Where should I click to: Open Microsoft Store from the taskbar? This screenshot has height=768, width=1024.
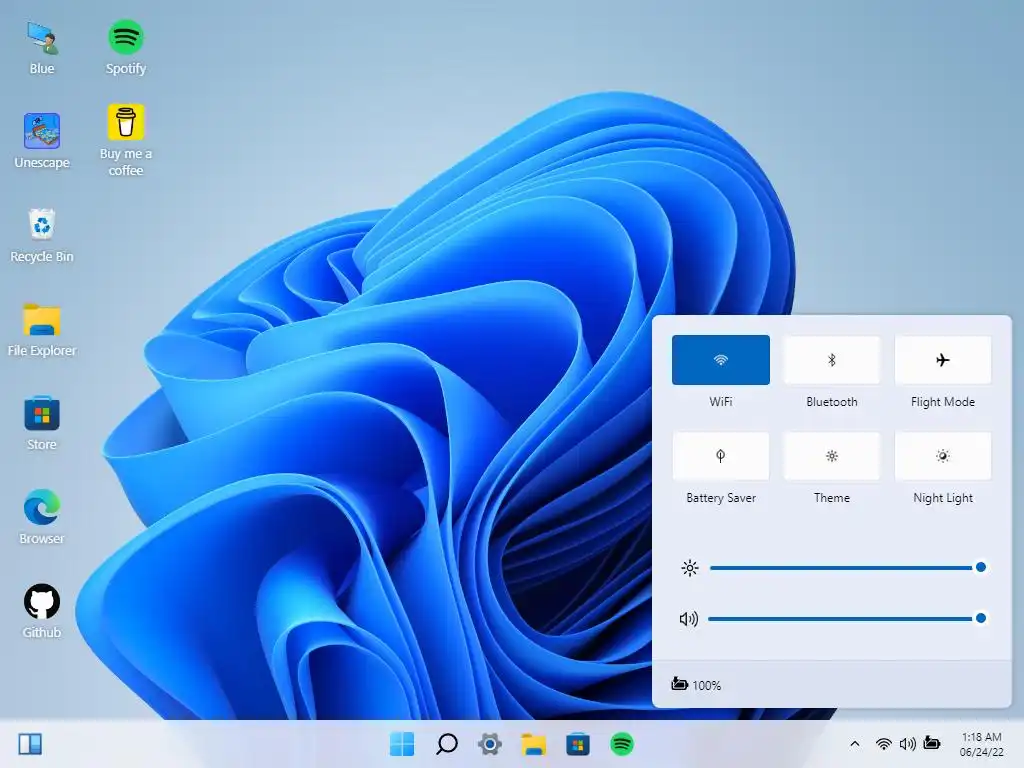(577, 744)
